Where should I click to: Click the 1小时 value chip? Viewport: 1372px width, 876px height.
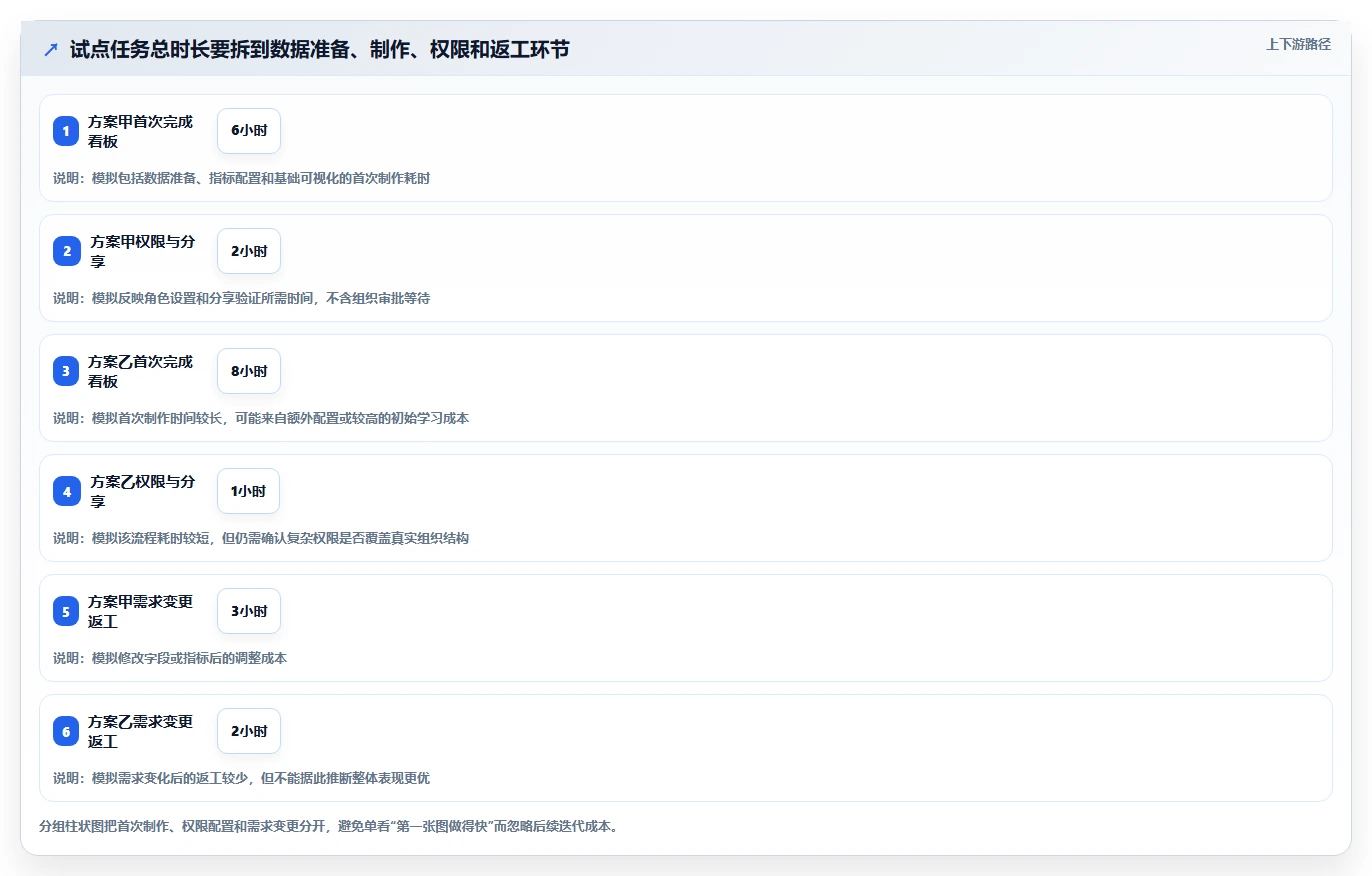coord(248,491)
